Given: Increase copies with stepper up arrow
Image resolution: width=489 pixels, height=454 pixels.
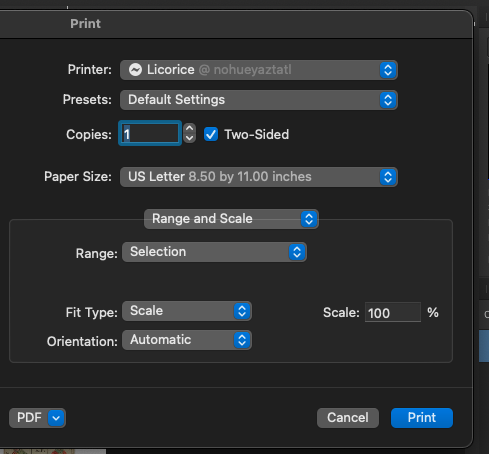Looking at the screenshot, I should tap(189, 128).
